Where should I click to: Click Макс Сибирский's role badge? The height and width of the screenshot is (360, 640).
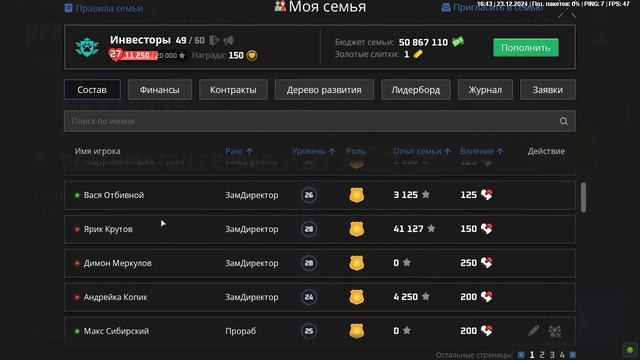pos(356,331)
